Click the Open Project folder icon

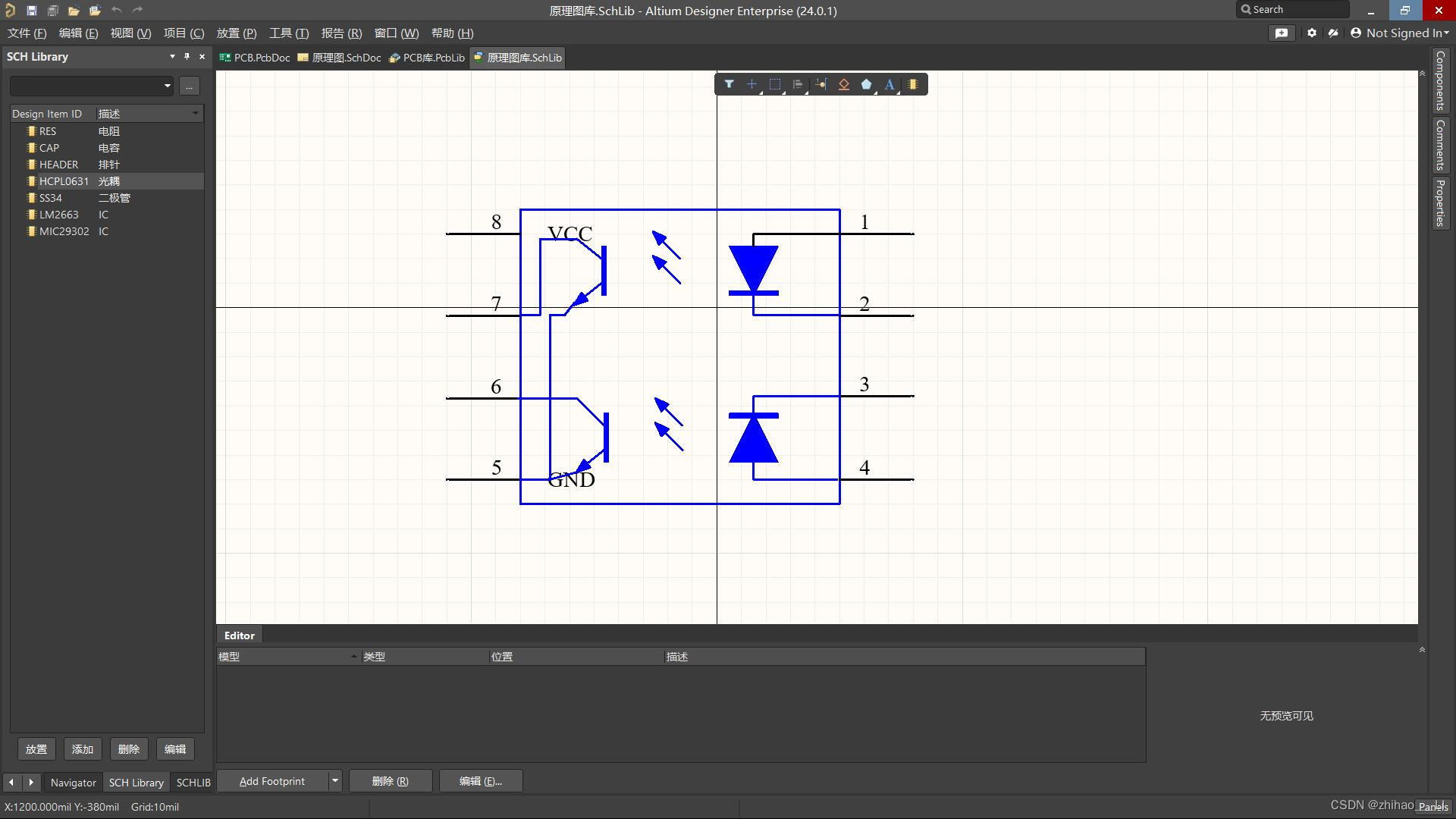point(95,11)
